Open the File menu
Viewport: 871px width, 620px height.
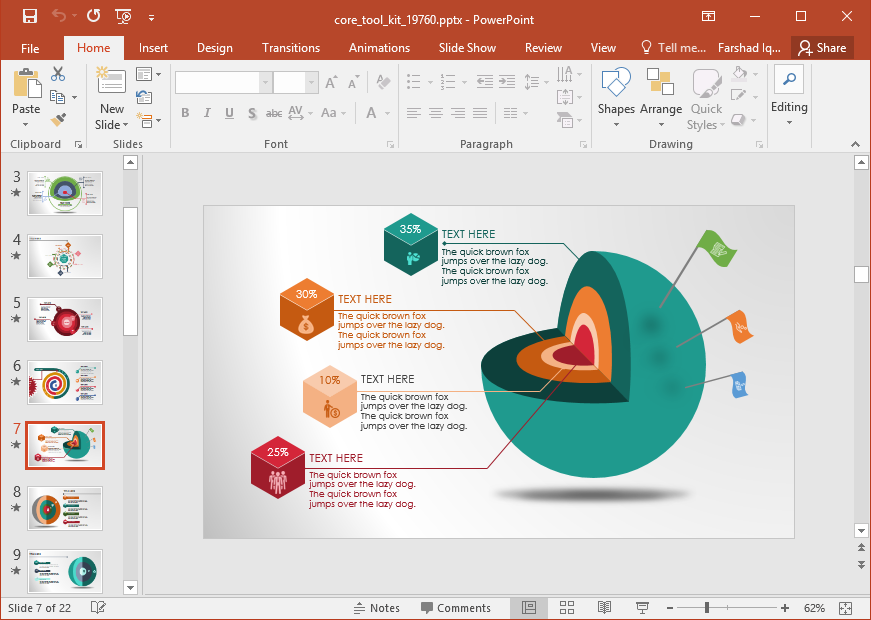coord(30,48)
